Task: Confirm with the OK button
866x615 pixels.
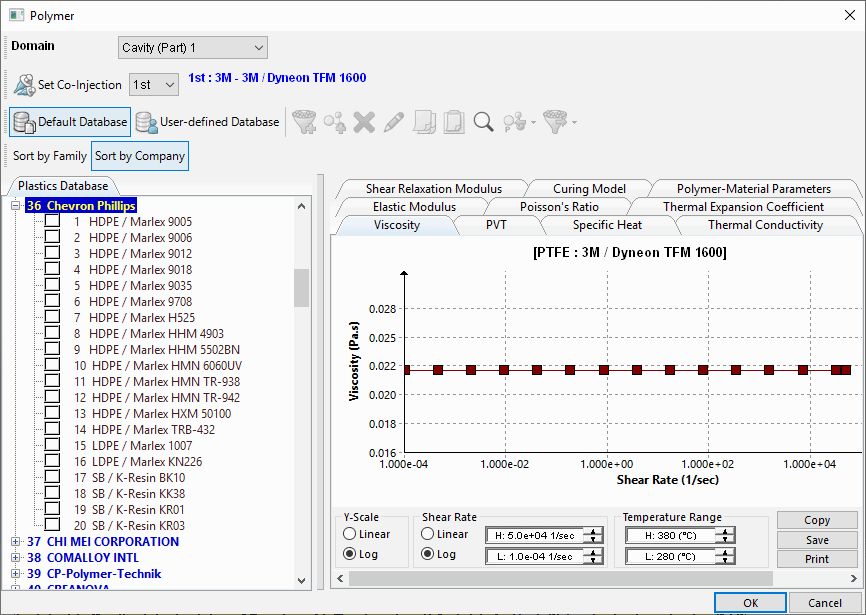Action: coord(751,603)
